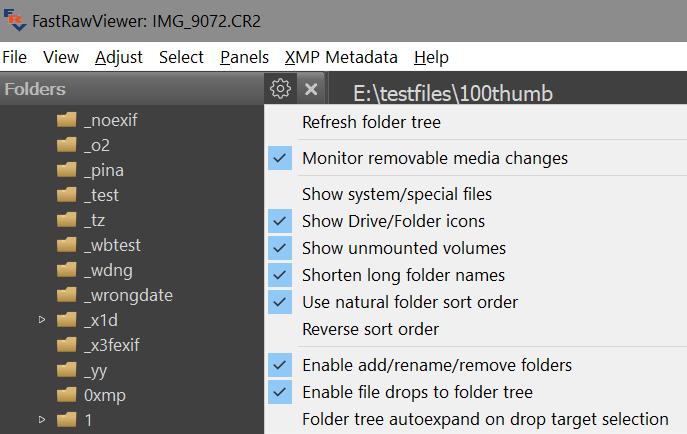687x434 pixels.
Task: Open the Adjust menu
Action: pyautogui.click(x=119, y=57)
